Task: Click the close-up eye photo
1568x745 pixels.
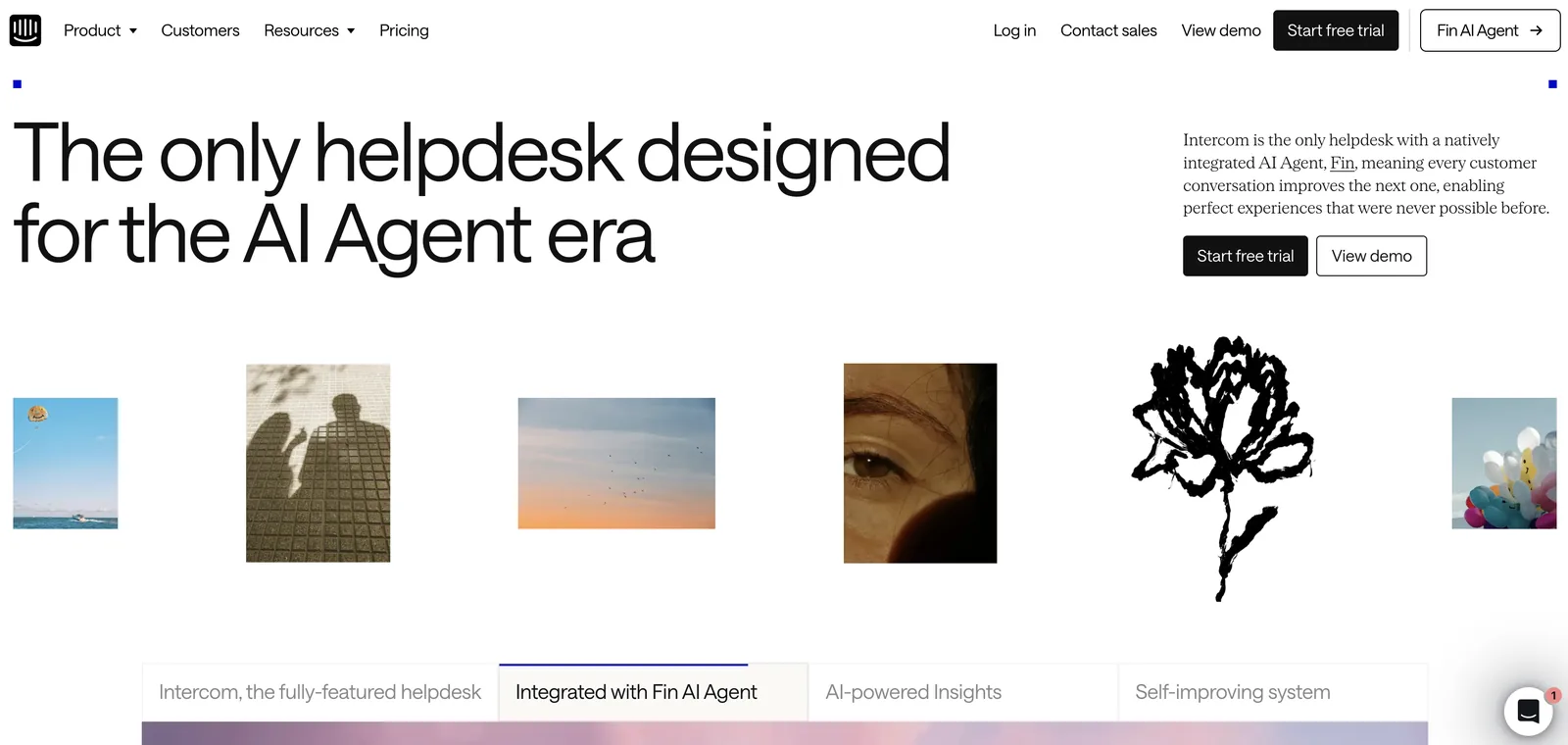Action: click(920, 463)
